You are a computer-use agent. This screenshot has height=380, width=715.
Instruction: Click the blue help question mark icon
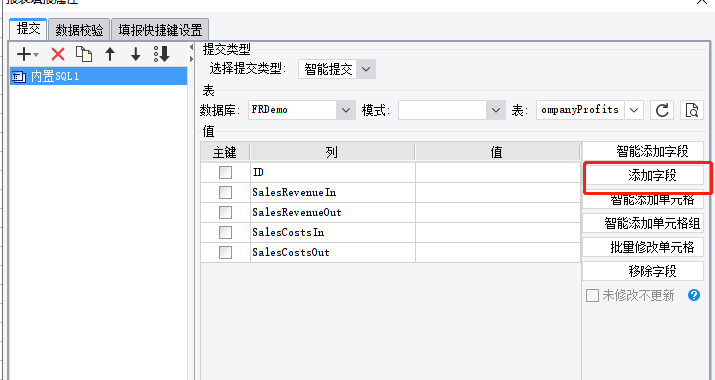click(x=694, y=295)
